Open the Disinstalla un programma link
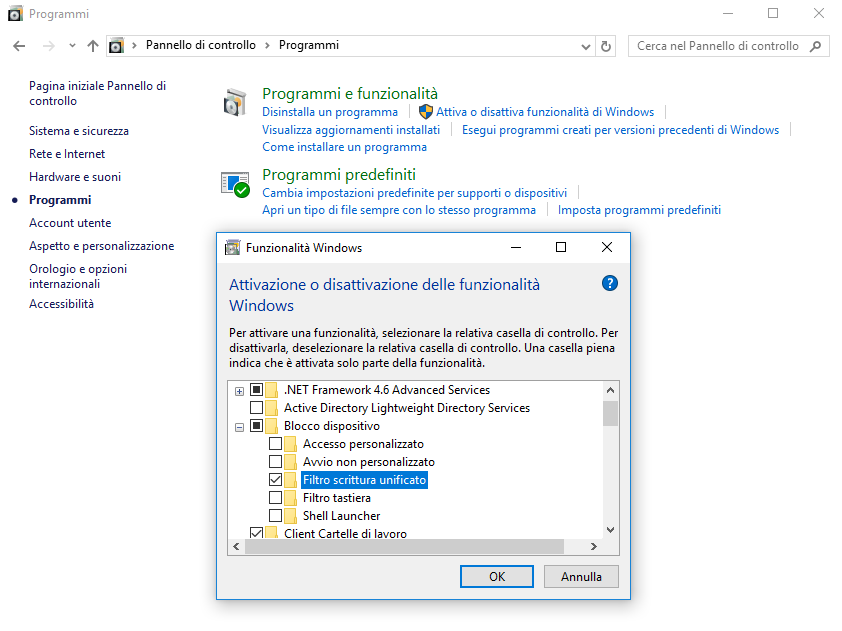This screenshot has height=631, width=842. [330, 112]
